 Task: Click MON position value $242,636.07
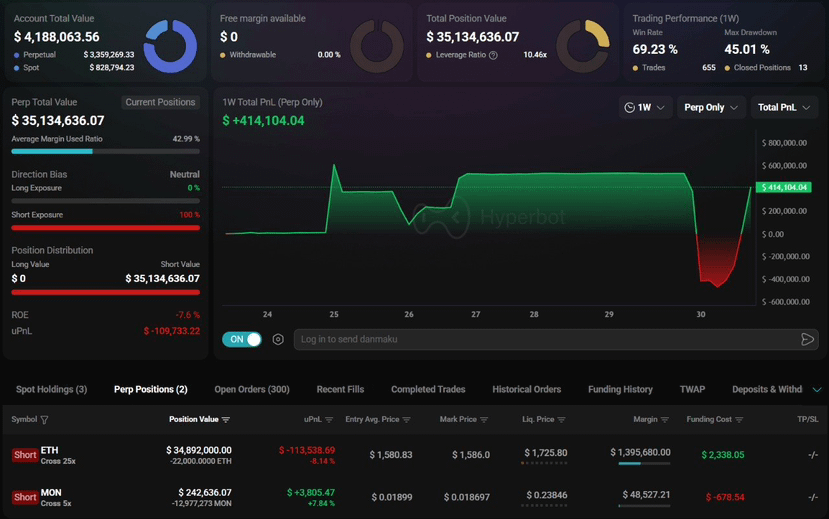[x=205, y=493]
